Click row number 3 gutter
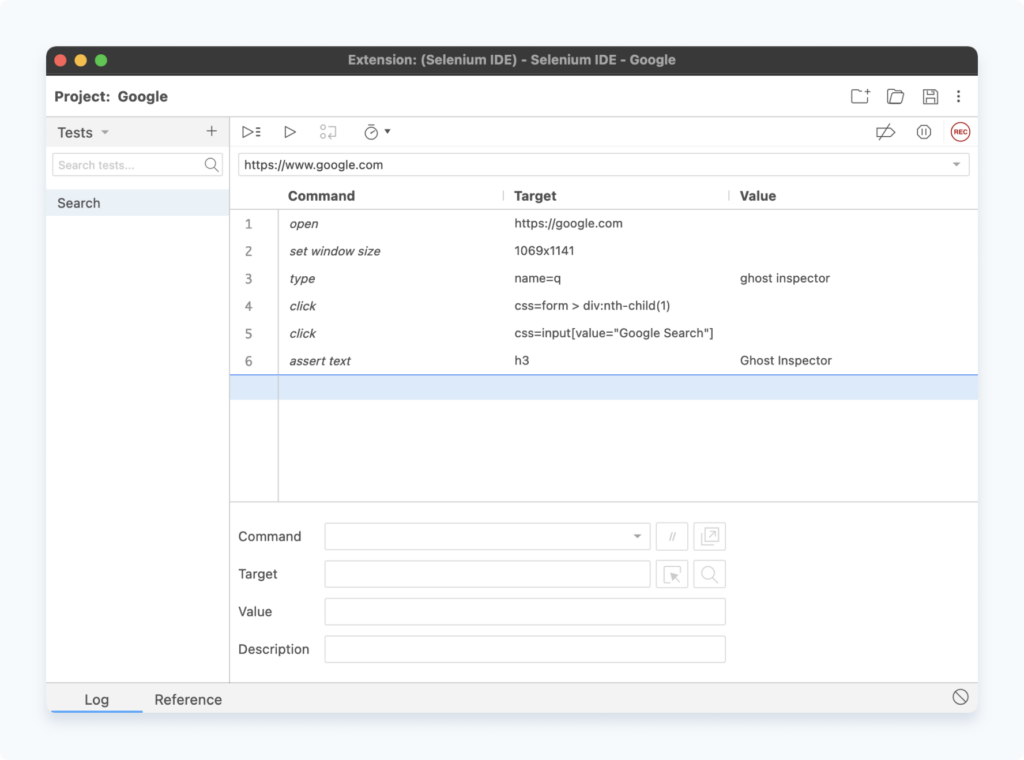The width and height of the screenshot is (1024, 760). point(248,279)
